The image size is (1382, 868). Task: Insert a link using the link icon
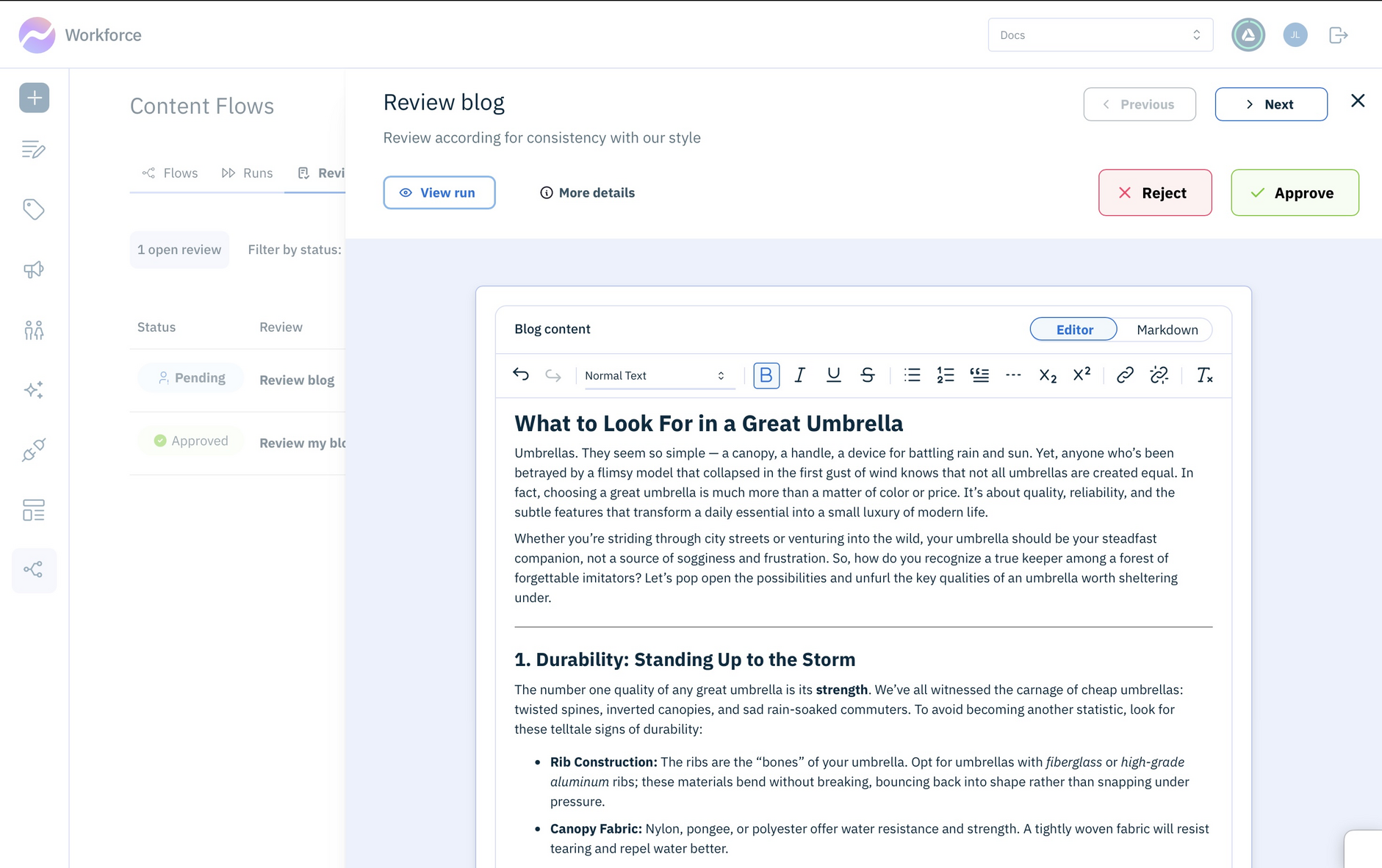pyautogui.click(x=1124, y=375)
